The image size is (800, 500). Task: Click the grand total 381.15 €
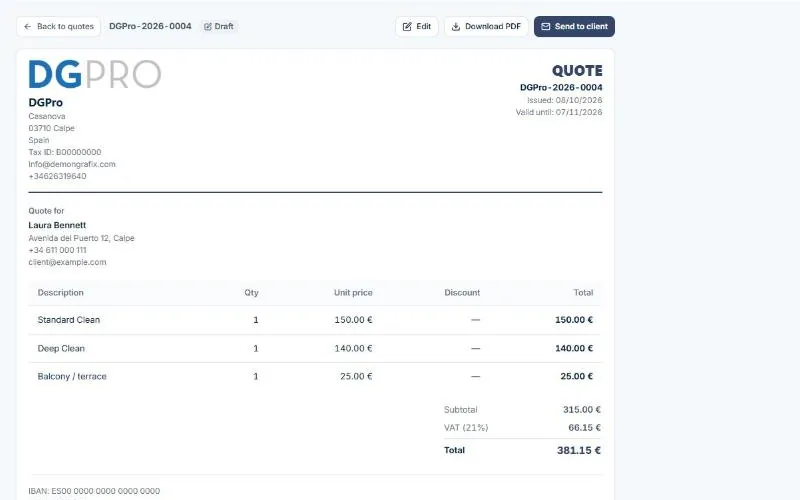[x=579, y=450]
